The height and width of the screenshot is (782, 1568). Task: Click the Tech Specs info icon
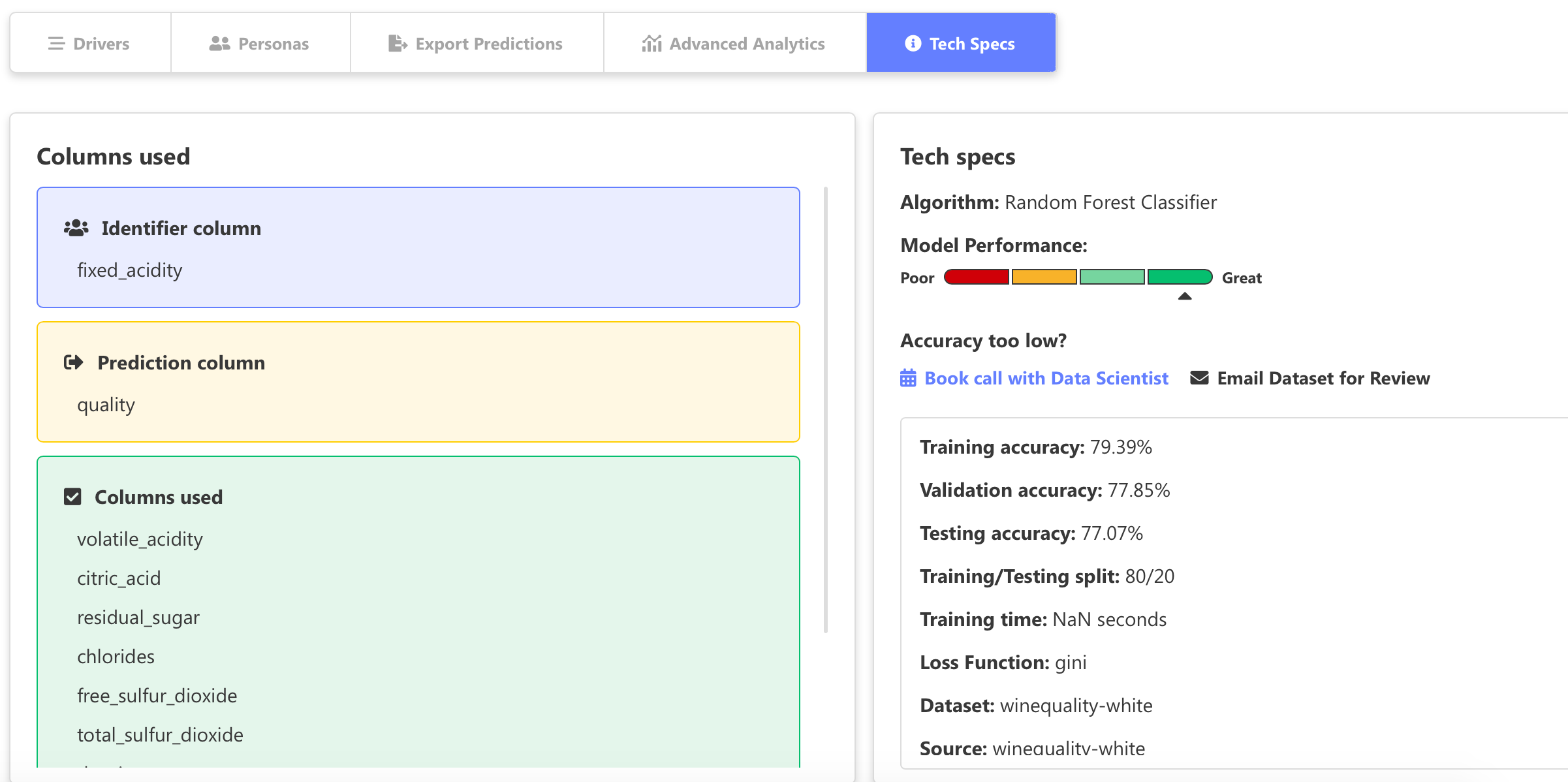pyautogui.click(x=913, y=44)
